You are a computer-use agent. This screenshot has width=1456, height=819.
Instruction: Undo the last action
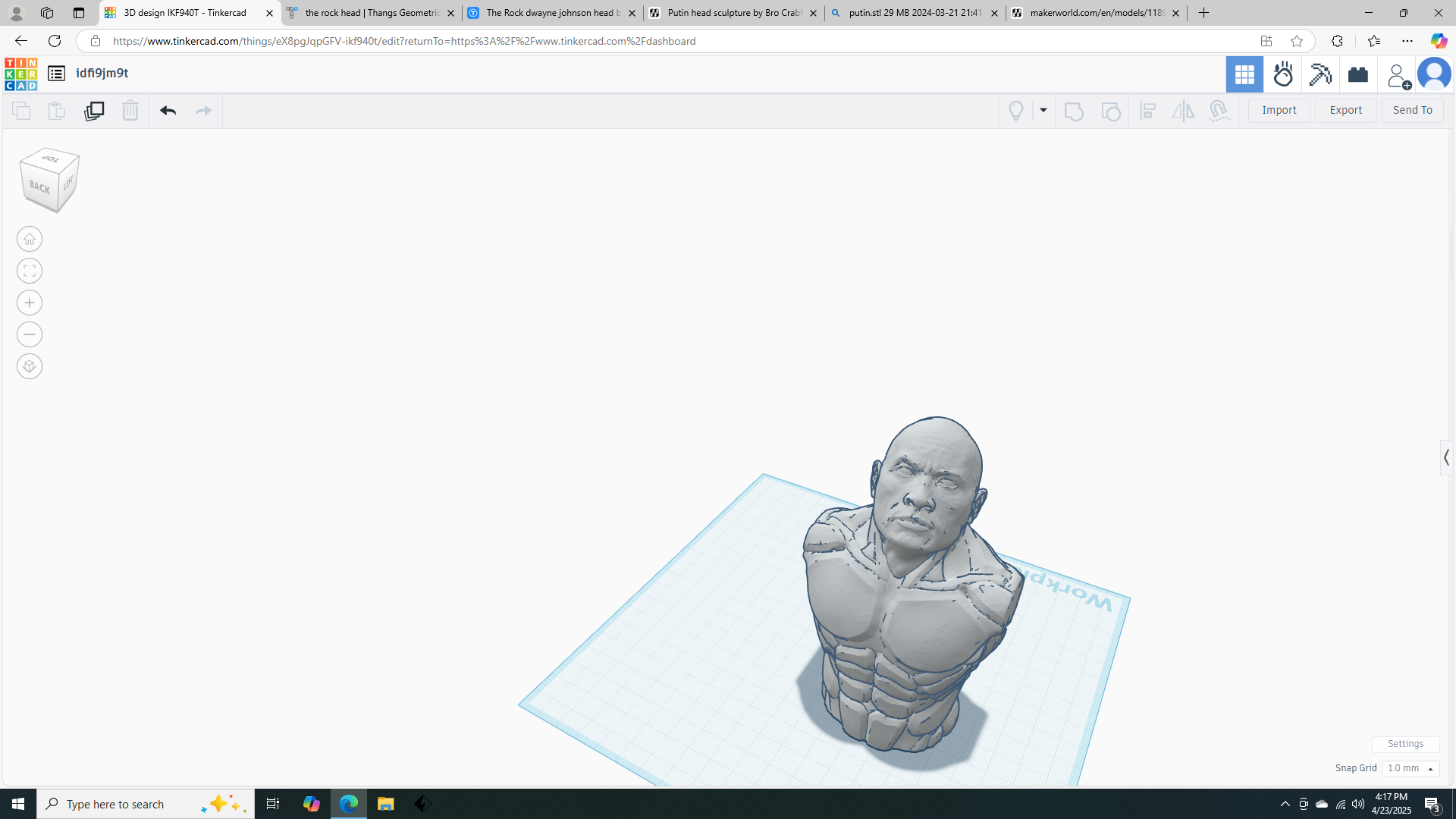(x=168, y=111)
